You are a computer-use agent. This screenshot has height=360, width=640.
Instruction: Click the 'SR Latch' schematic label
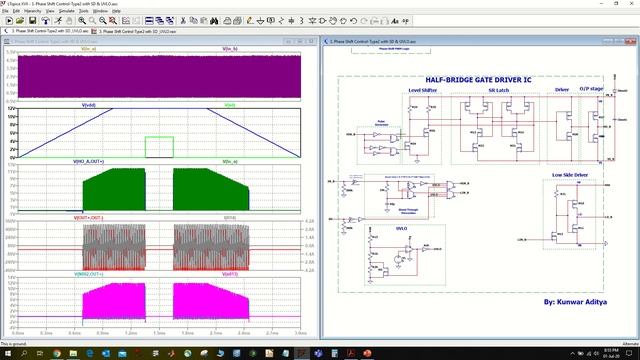[499, 90]
